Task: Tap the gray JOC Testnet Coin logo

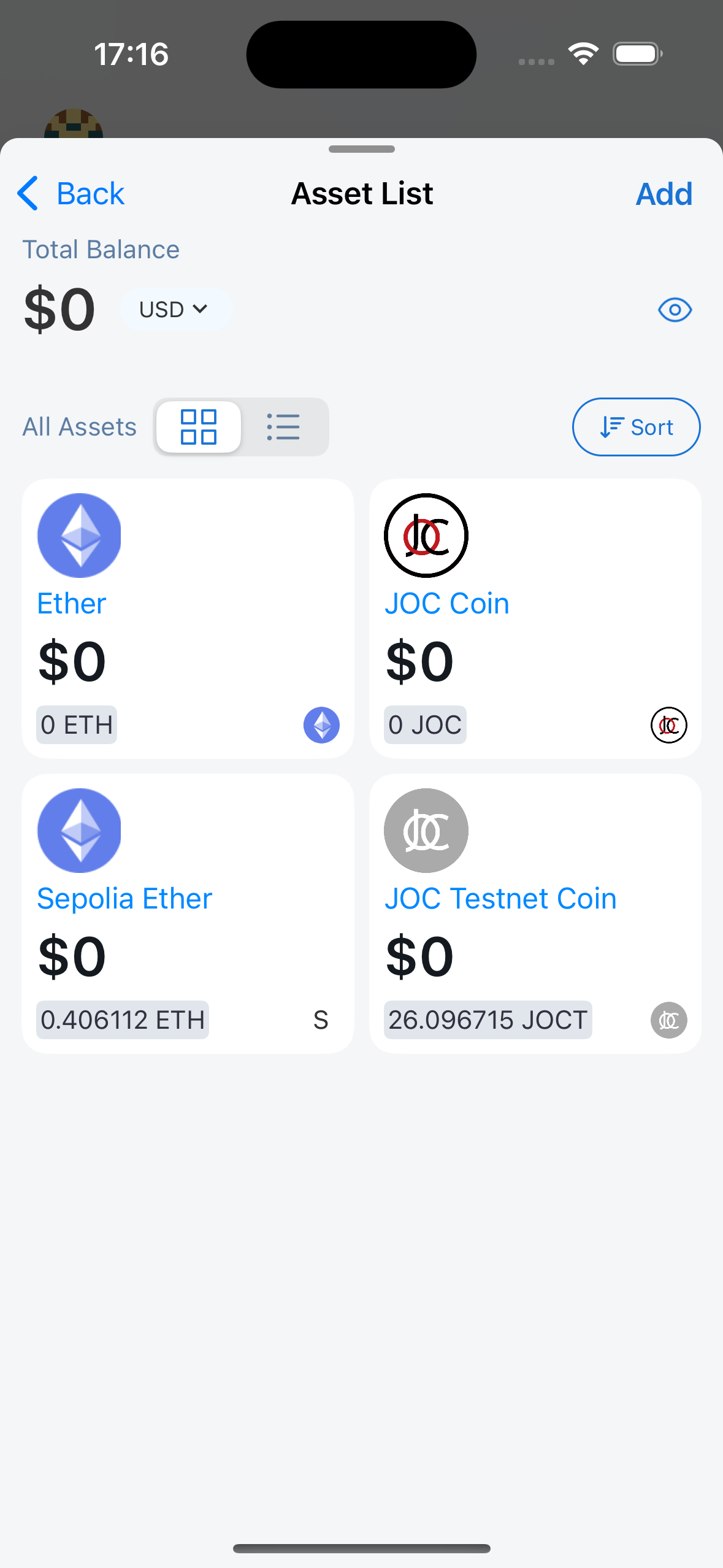Action: tap(426, 830)
